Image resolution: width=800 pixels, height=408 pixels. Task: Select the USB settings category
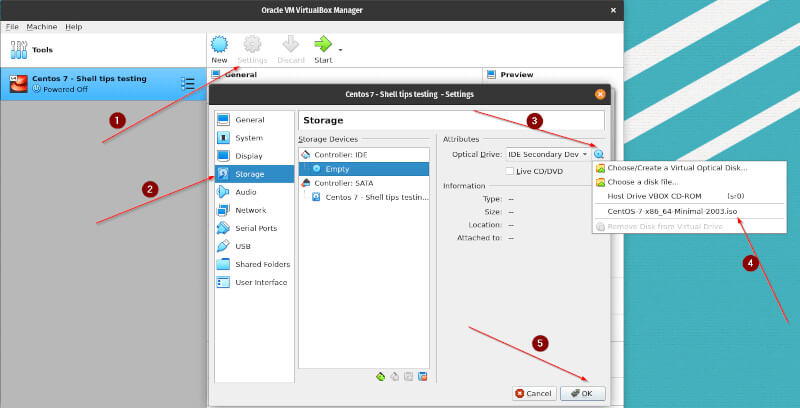click(254, 246)
